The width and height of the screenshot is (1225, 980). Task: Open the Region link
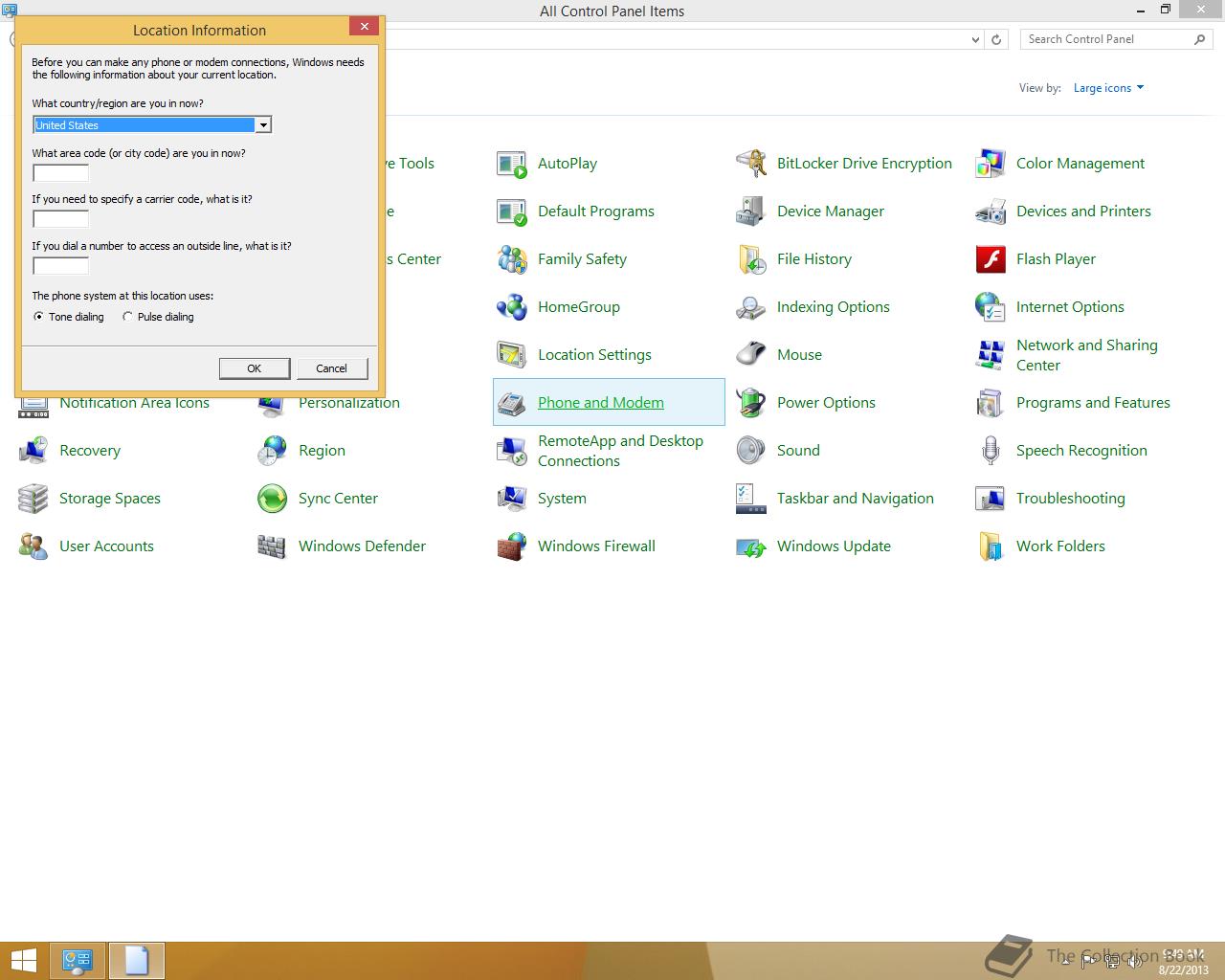(322, 451)
